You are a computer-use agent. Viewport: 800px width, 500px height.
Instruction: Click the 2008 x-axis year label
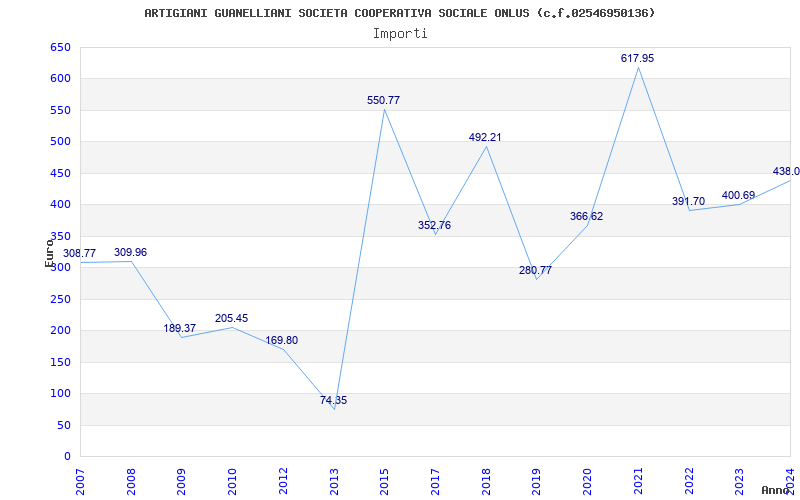click(131, 482)
